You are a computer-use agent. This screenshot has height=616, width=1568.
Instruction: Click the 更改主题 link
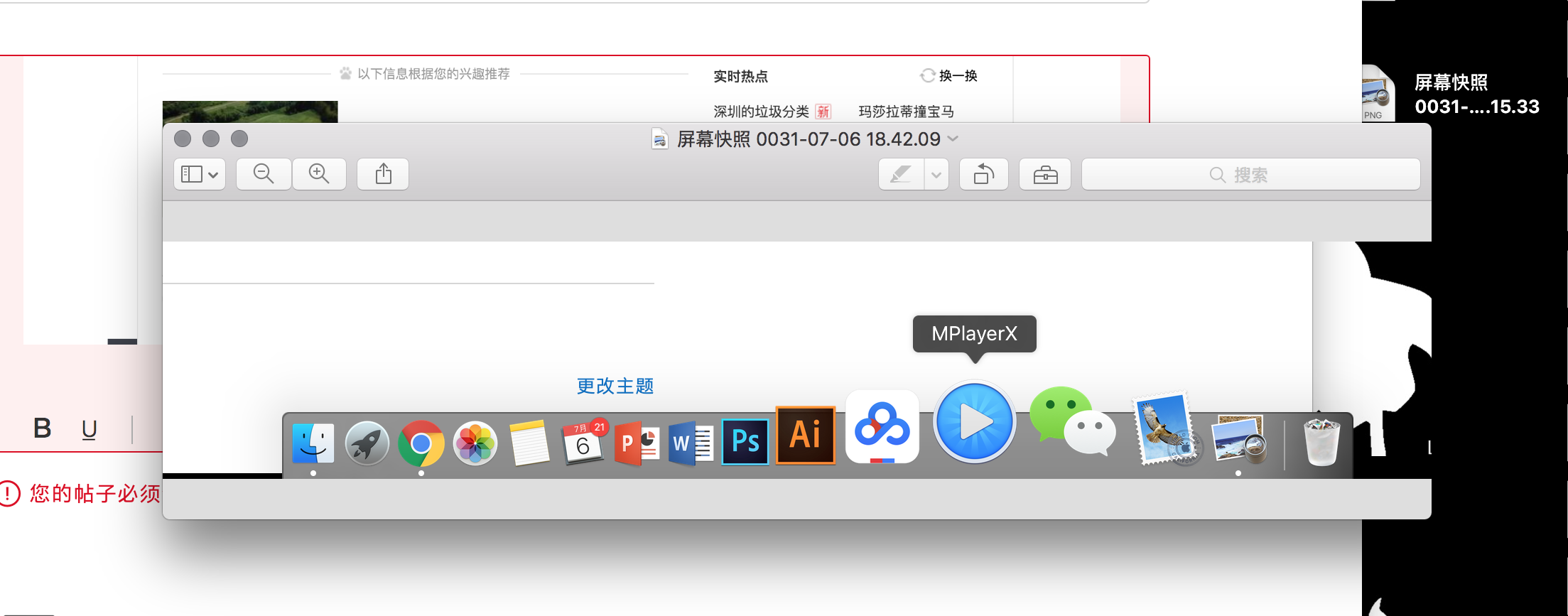tap(615, 386)
